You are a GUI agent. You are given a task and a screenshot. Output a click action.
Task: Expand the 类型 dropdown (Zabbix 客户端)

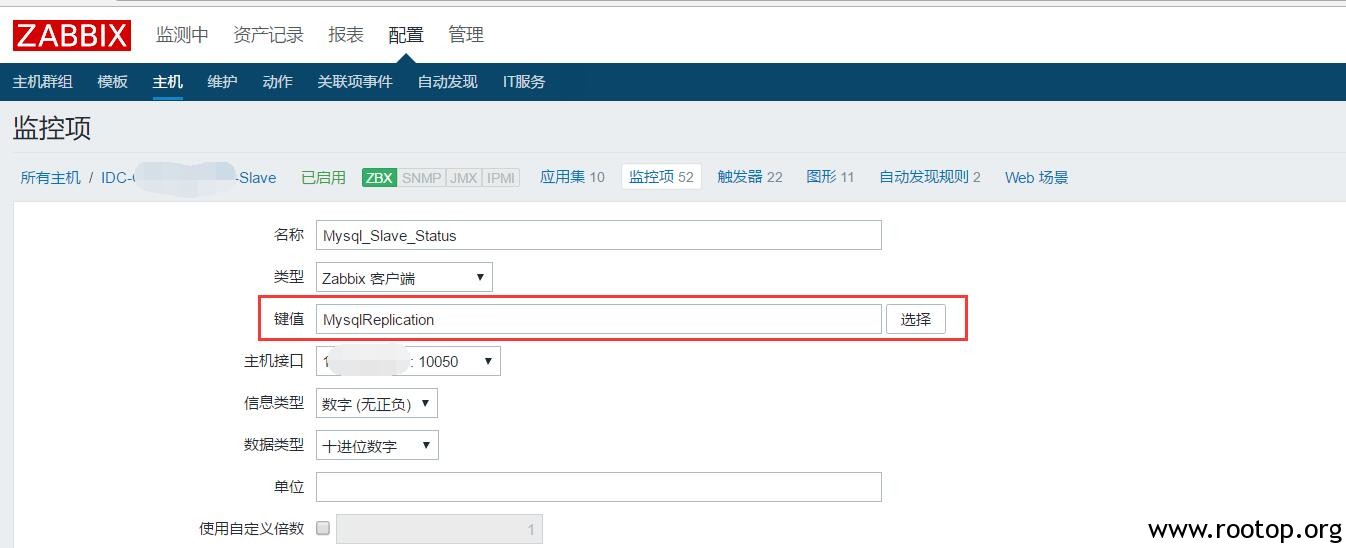[x=404, y=278]
